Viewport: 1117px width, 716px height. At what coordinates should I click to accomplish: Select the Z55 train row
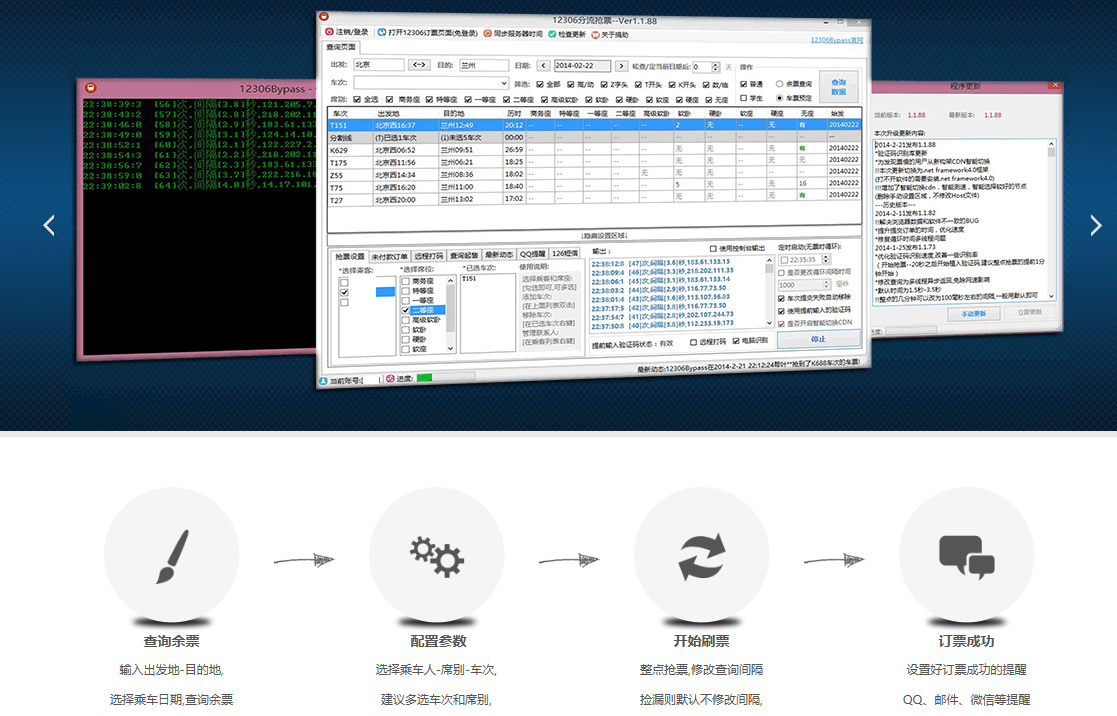594,174
